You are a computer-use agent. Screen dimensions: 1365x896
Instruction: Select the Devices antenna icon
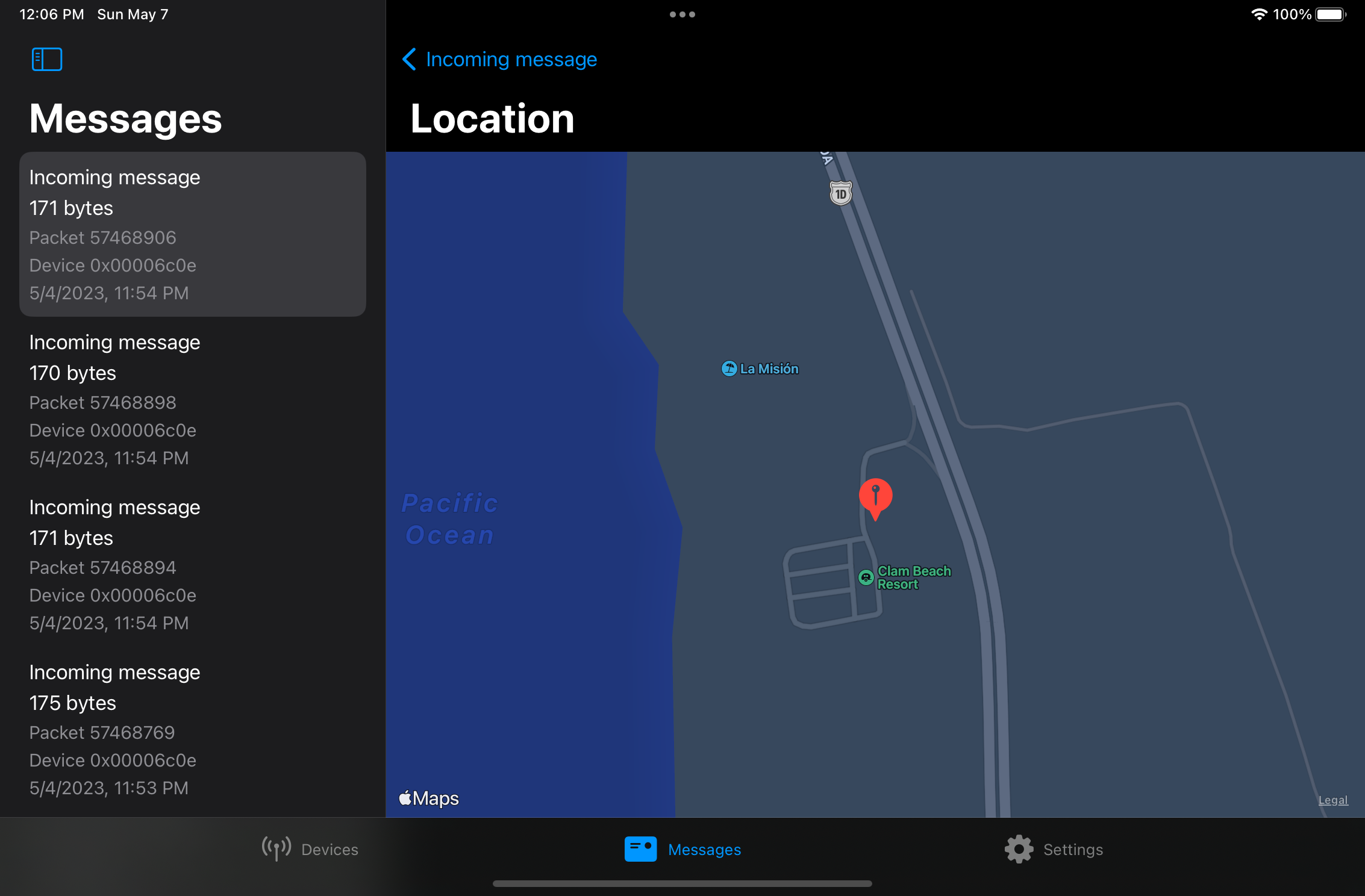276,849
